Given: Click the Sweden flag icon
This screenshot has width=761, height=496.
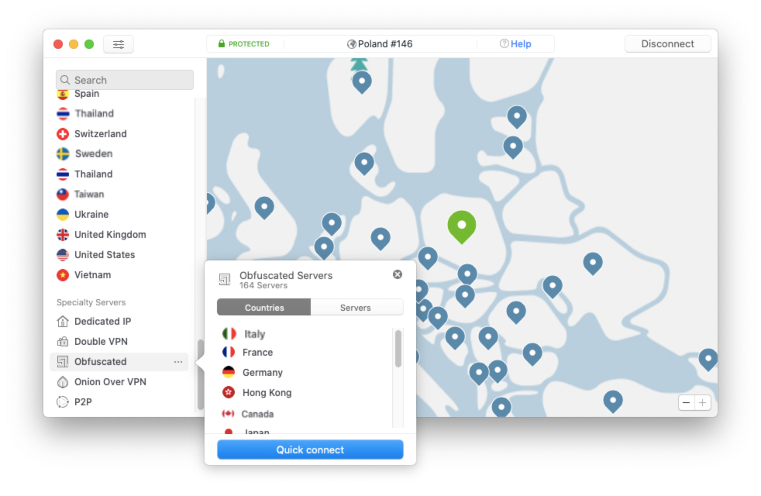Looking at the screenshot, I should (x=63, y=154).
